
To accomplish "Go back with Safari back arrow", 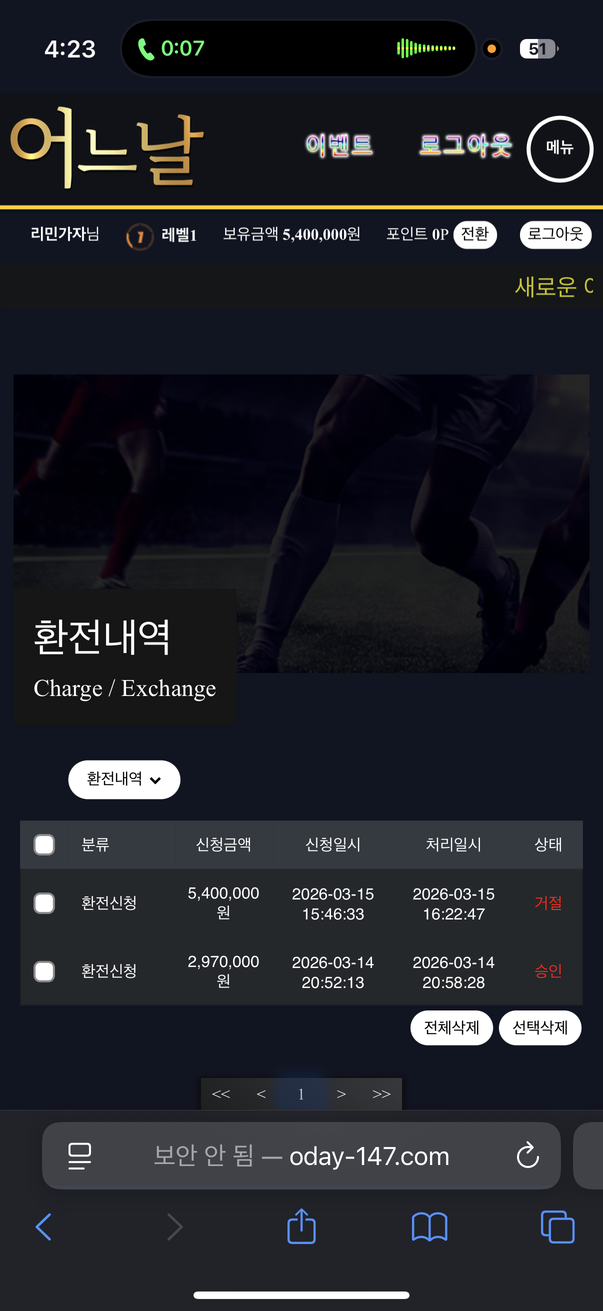I will click(44, 1226).
